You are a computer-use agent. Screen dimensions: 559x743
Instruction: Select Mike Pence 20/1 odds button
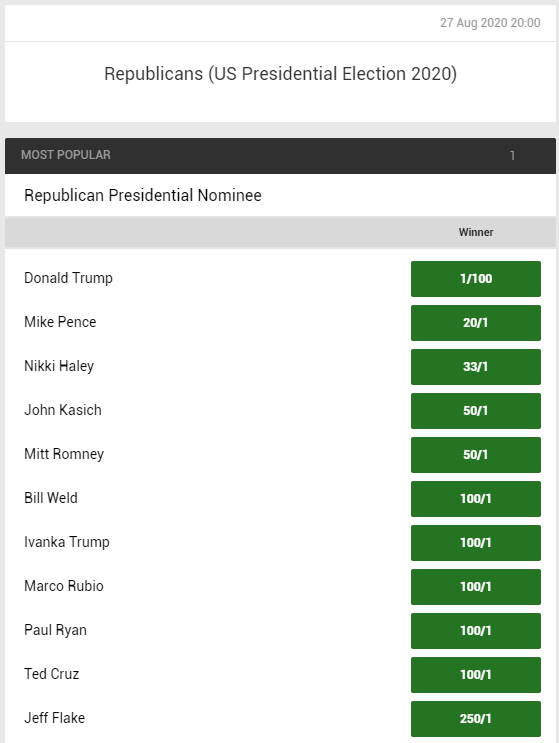476,323
